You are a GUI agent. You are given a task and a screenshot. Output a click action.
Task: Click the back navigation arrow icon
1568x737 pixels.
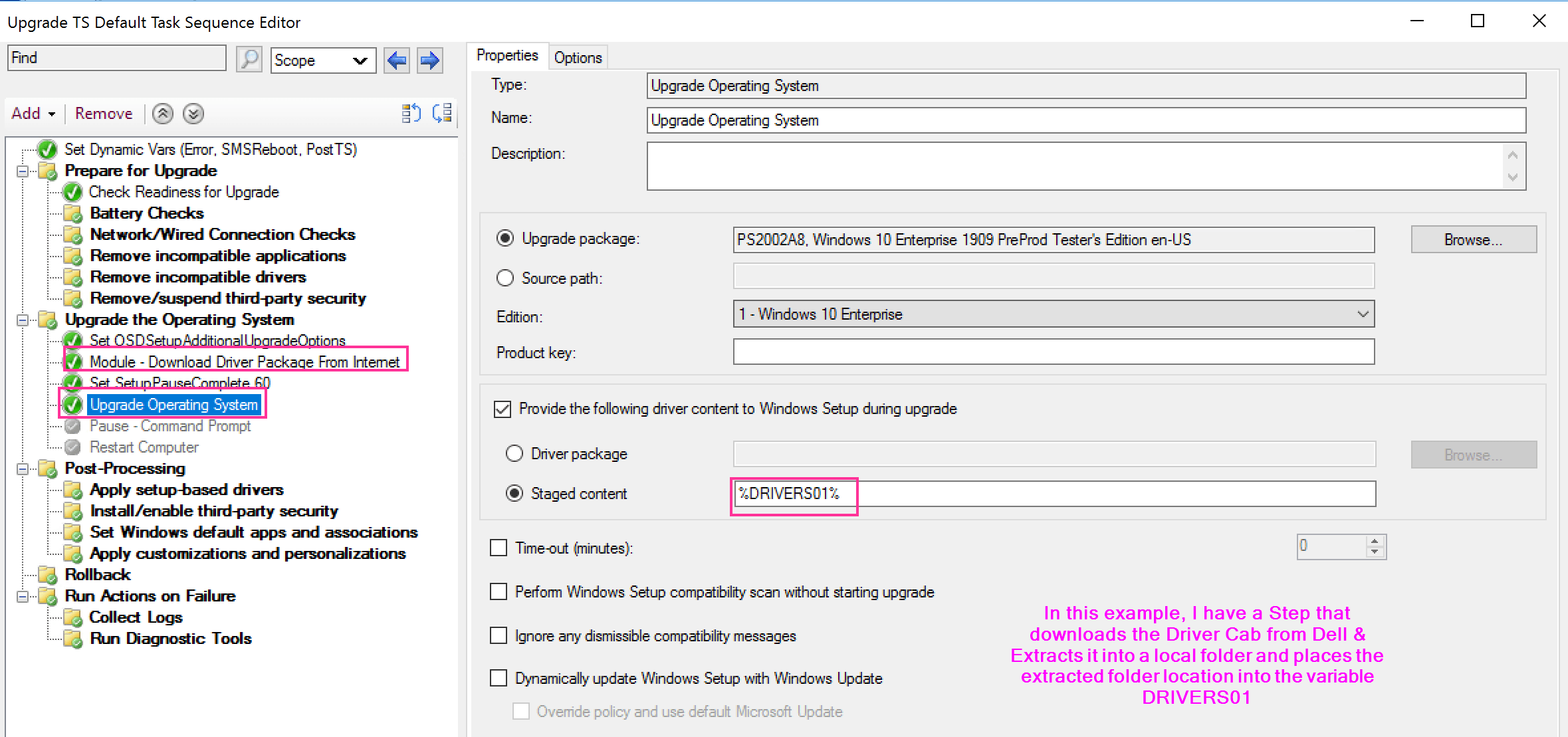397,60
